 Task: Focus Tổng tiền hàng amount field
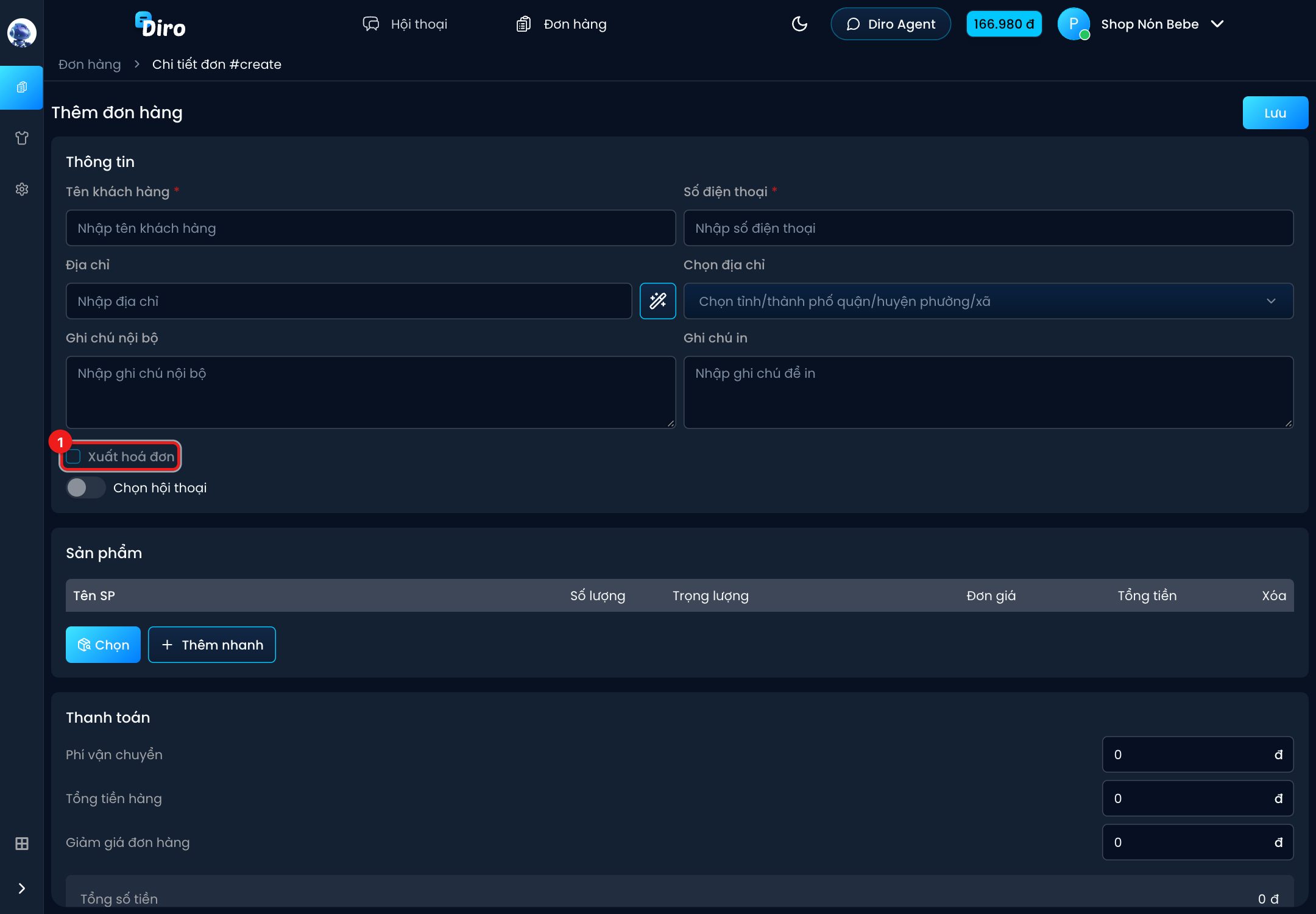(1198, 798)
